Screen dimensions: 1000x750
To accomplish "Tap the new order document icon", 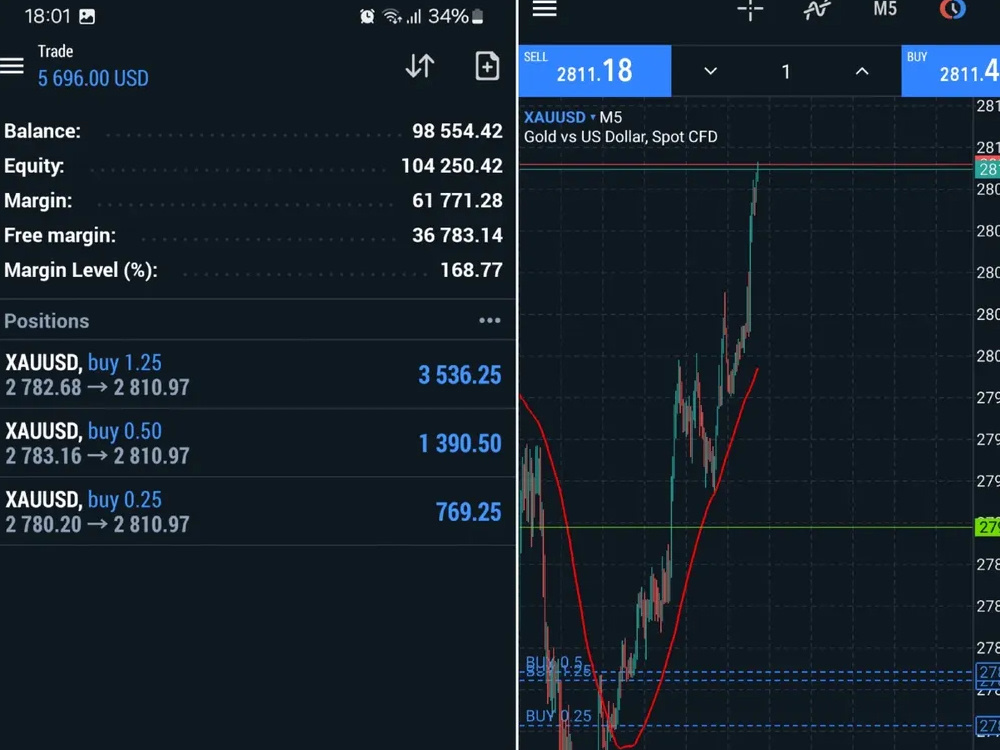I will click(487, 66).
